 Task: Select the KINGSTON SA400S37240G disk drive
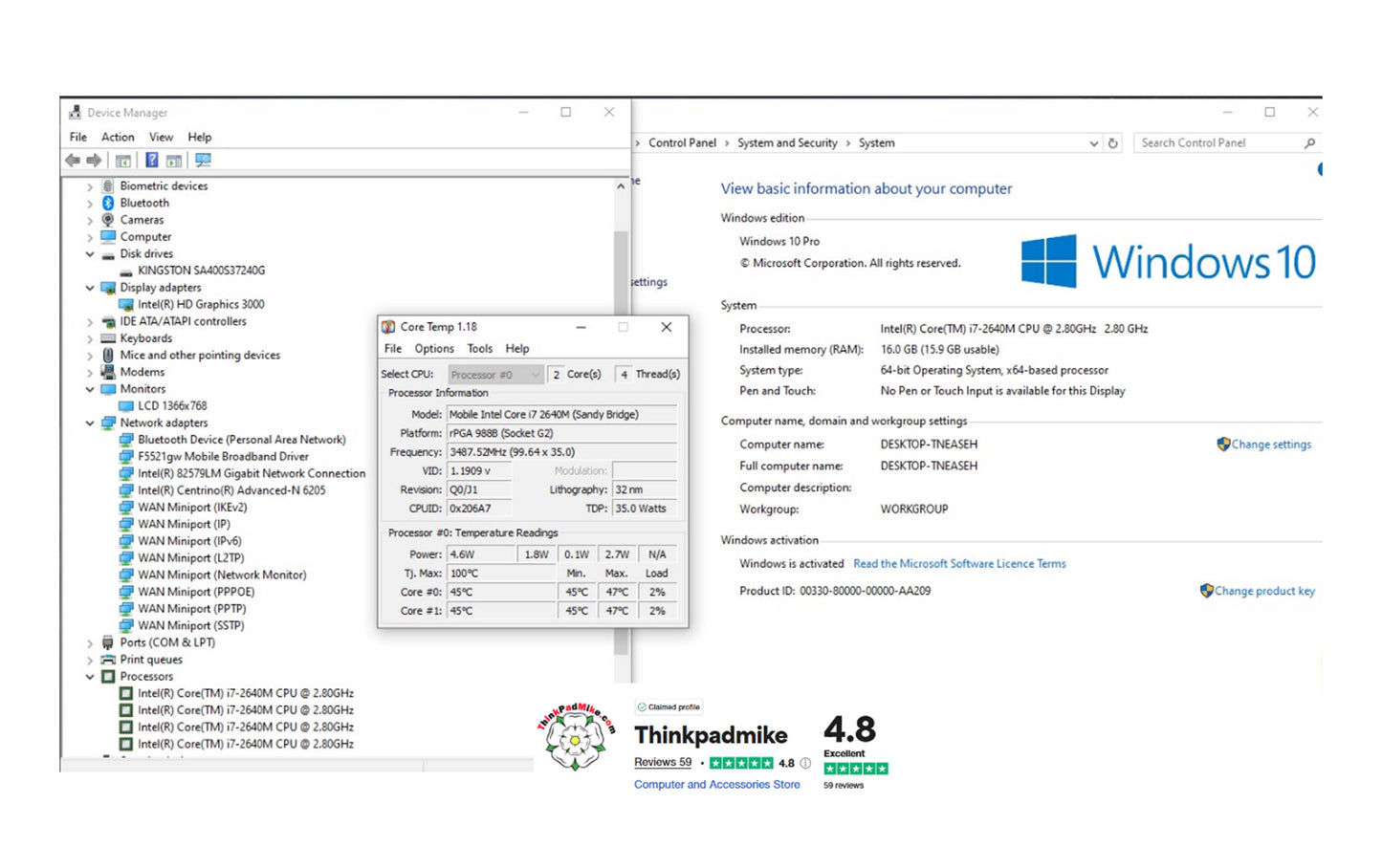point(201,271)
